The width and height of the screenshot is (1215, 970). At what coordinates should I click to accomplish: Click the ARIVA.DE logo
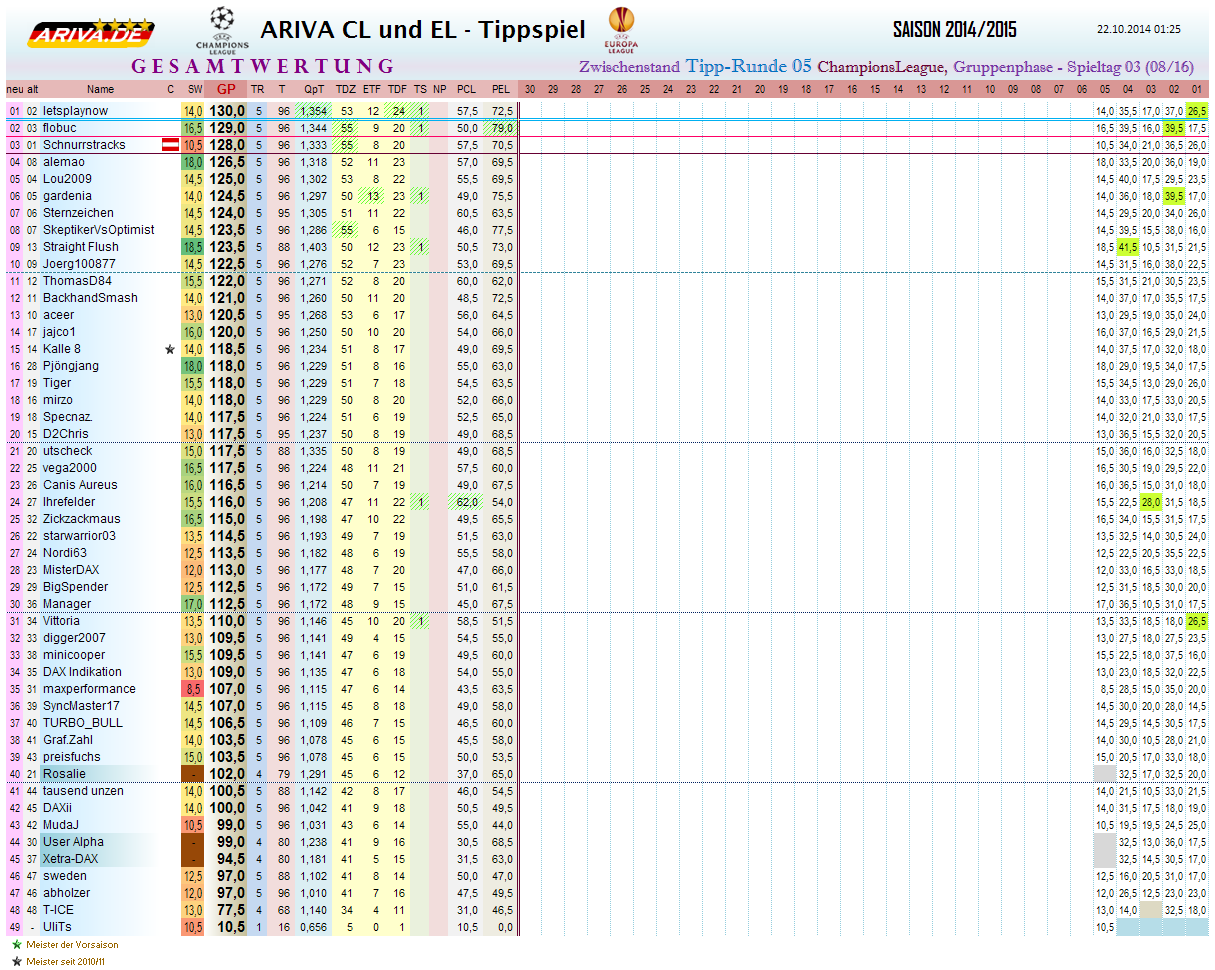pos(91,32)
